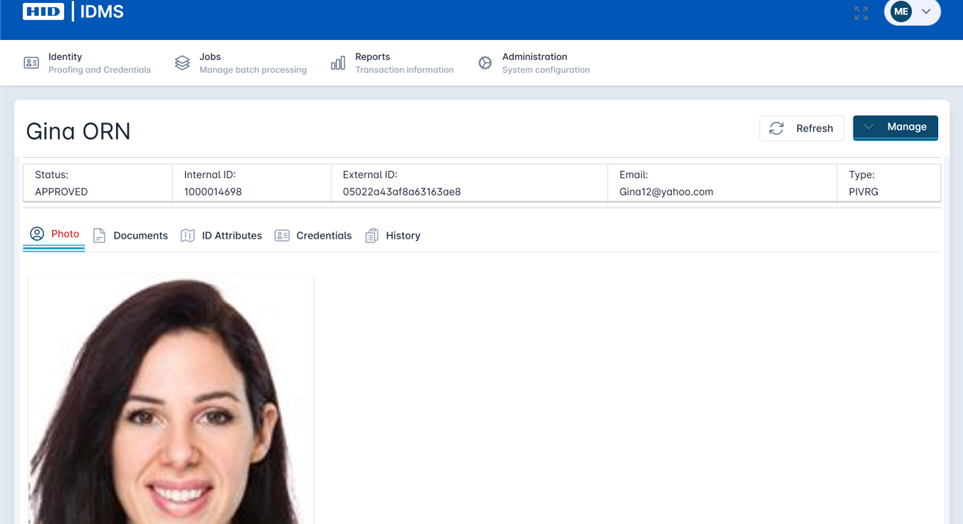Image resolution: width=963 pixels, height=524 pixels.
Task: Open the Manage dropdown button
Action: click(x=895, y=127)
